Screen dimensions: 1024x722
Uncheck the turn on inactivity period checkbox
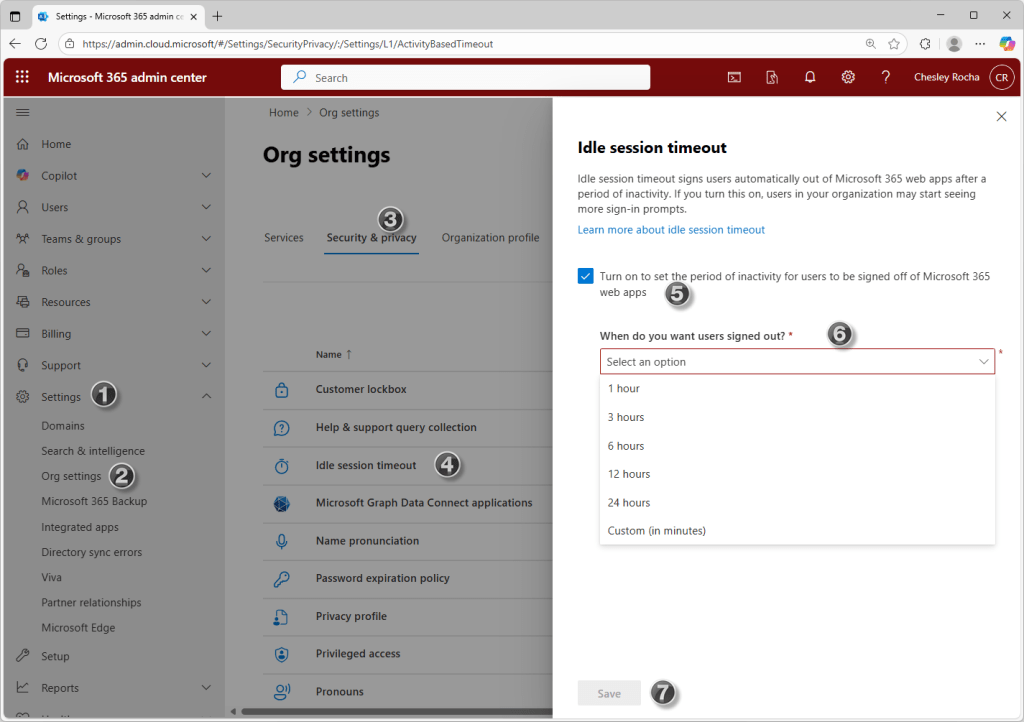[585, 276]
